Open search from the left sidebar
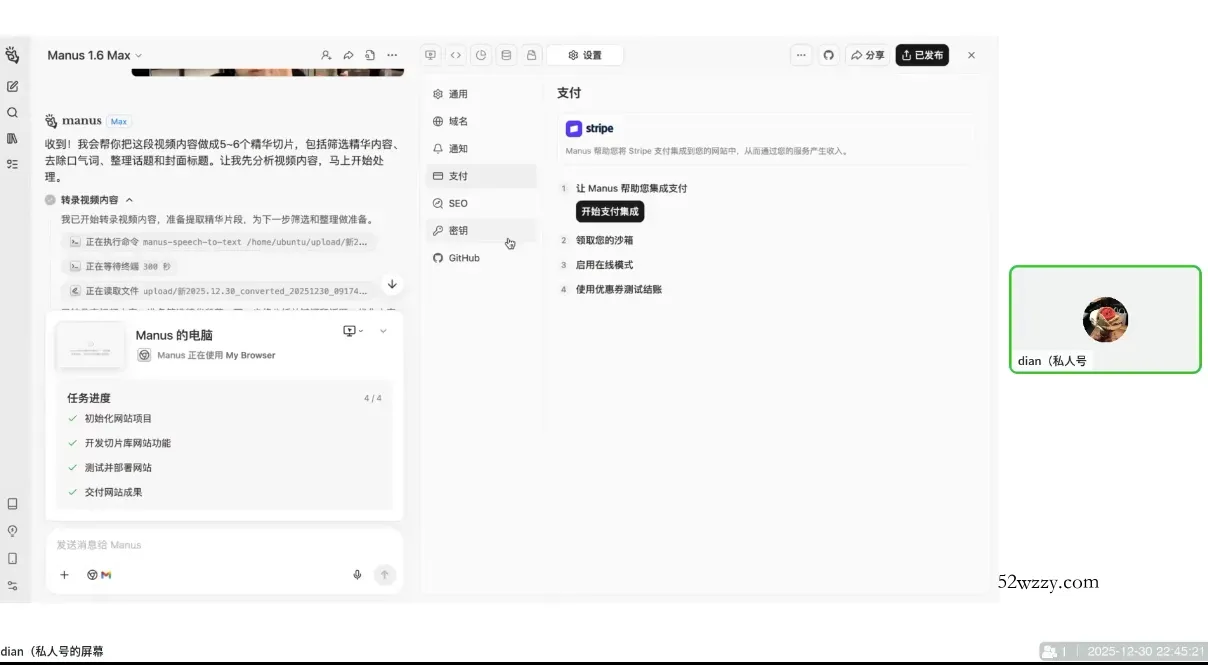Viewport: 1208px width, 665px height. coord(12,113)
